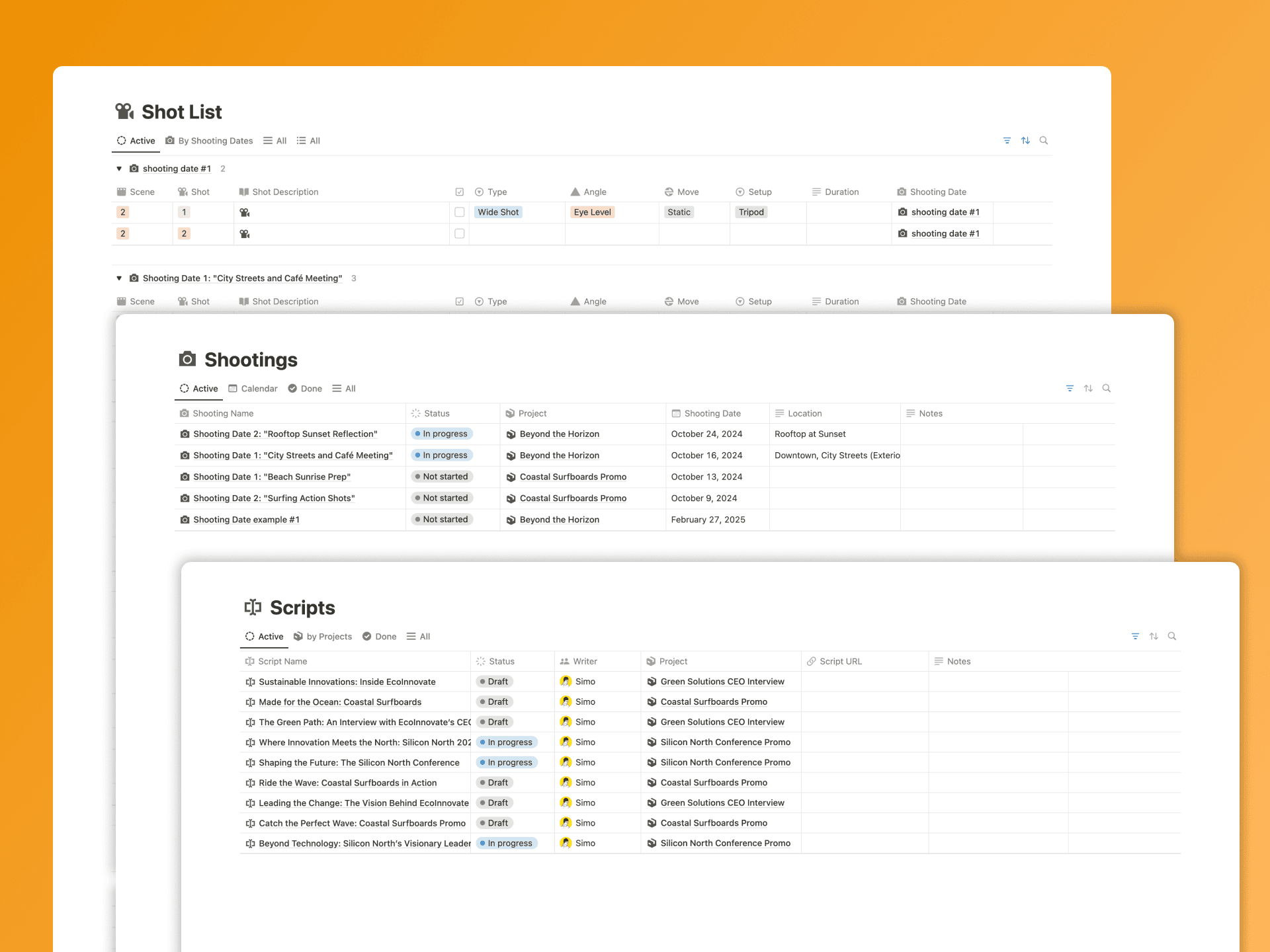Click the Shot List filter icon
This screenshot has height=952, width=1270.
tap(1007, 141)
